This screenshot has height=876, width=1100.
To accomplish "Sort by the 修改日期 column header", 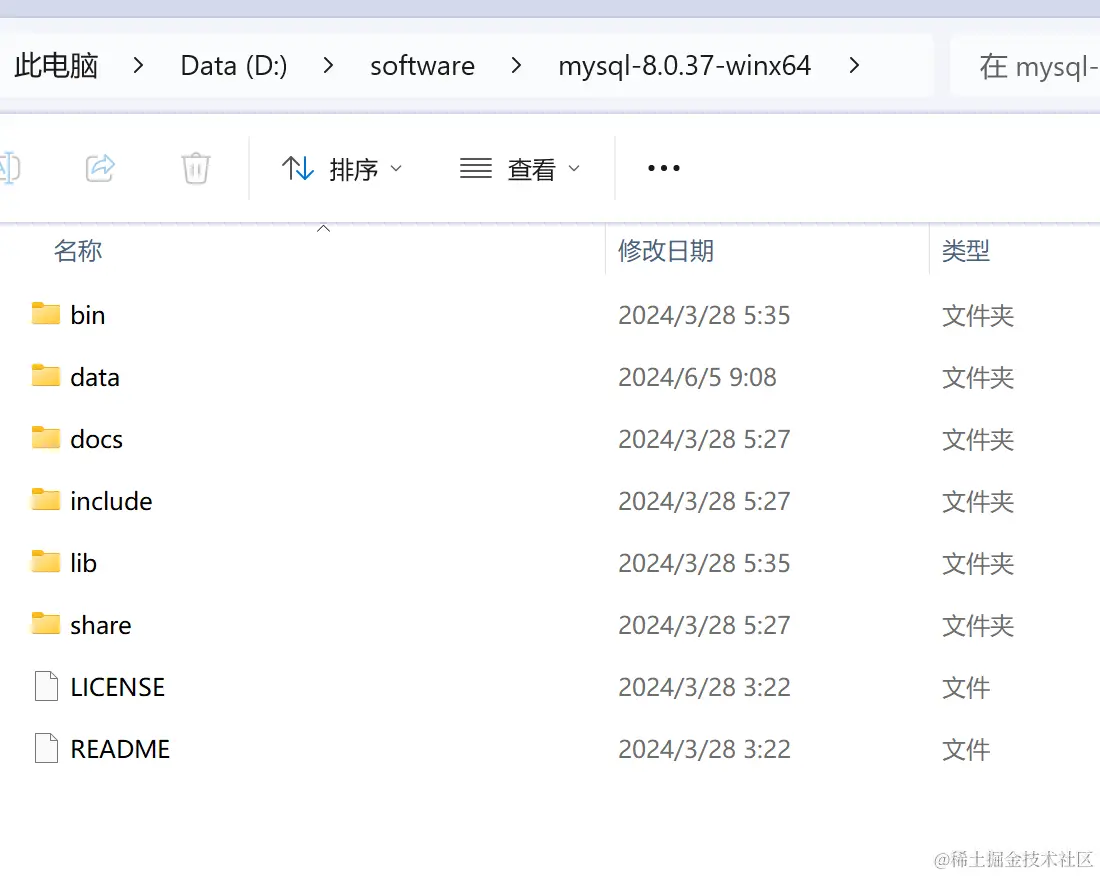I will [666, 251].
